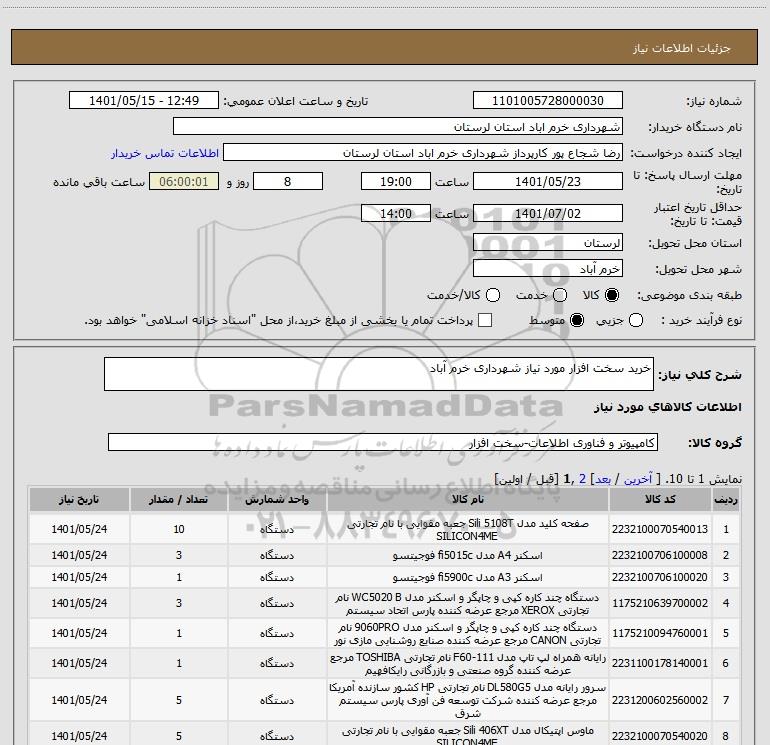770x745 pixels.
Task: Go to بعد page link
Action: point(603,479)
